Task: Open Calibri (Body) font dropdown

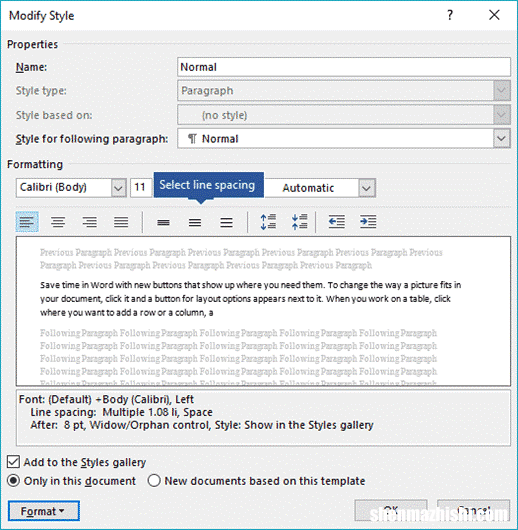Action: pyautogui.click(x=118, y=188)
